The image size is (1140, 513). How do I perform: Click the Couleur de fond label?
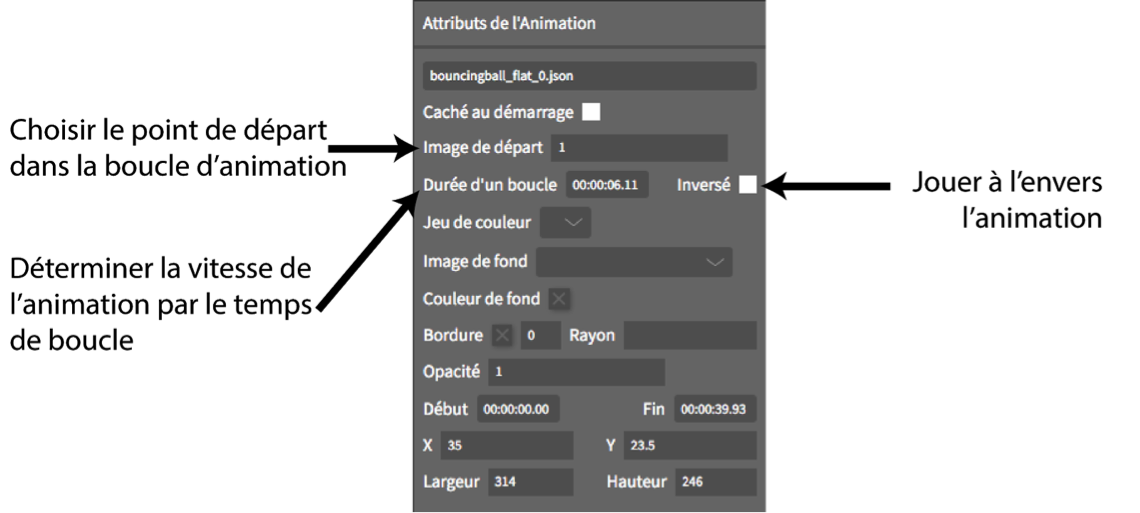coord(481,299)
